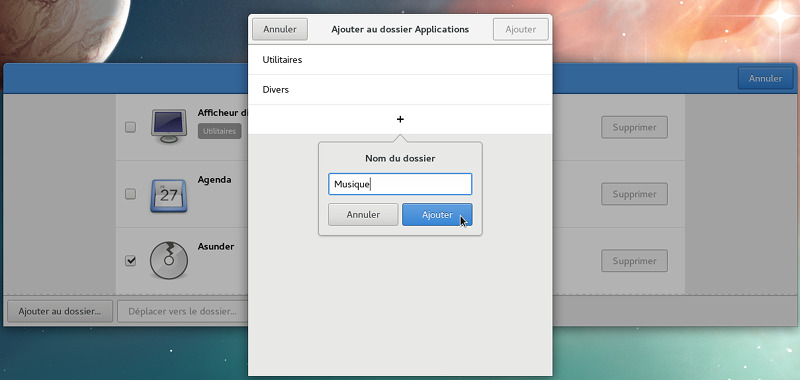
Task: Click the Agenda calendar icon
Action: (168, 195)
